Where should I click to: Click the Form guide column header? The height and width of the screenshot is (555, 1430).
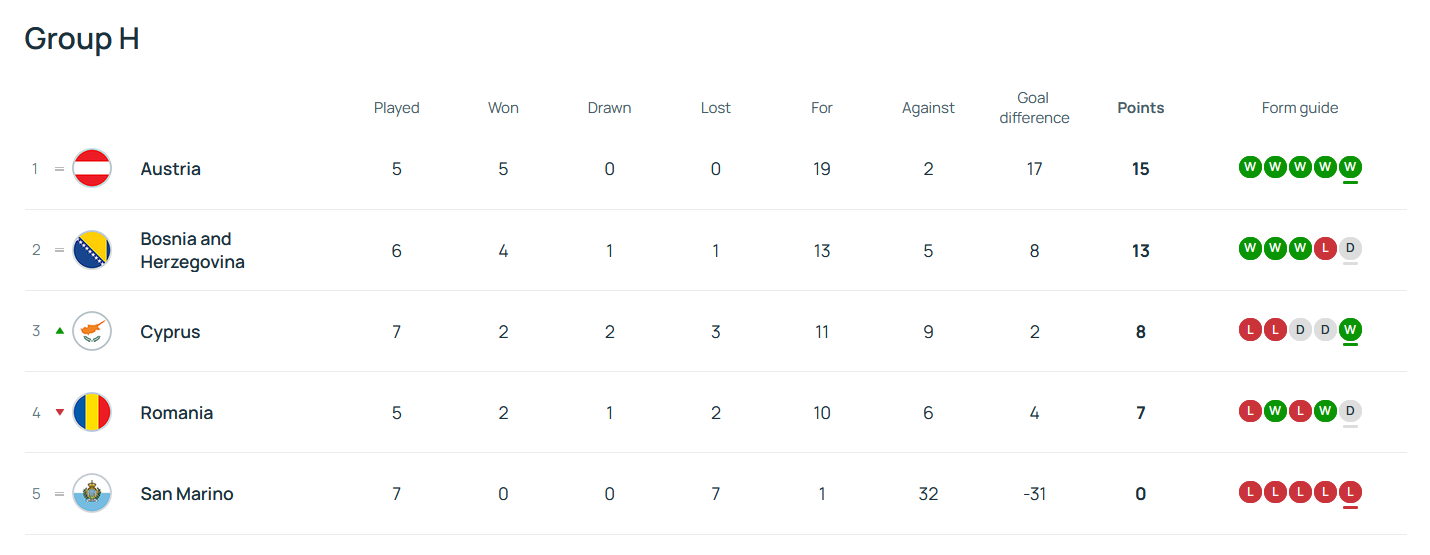click(x=1299, y=108)
